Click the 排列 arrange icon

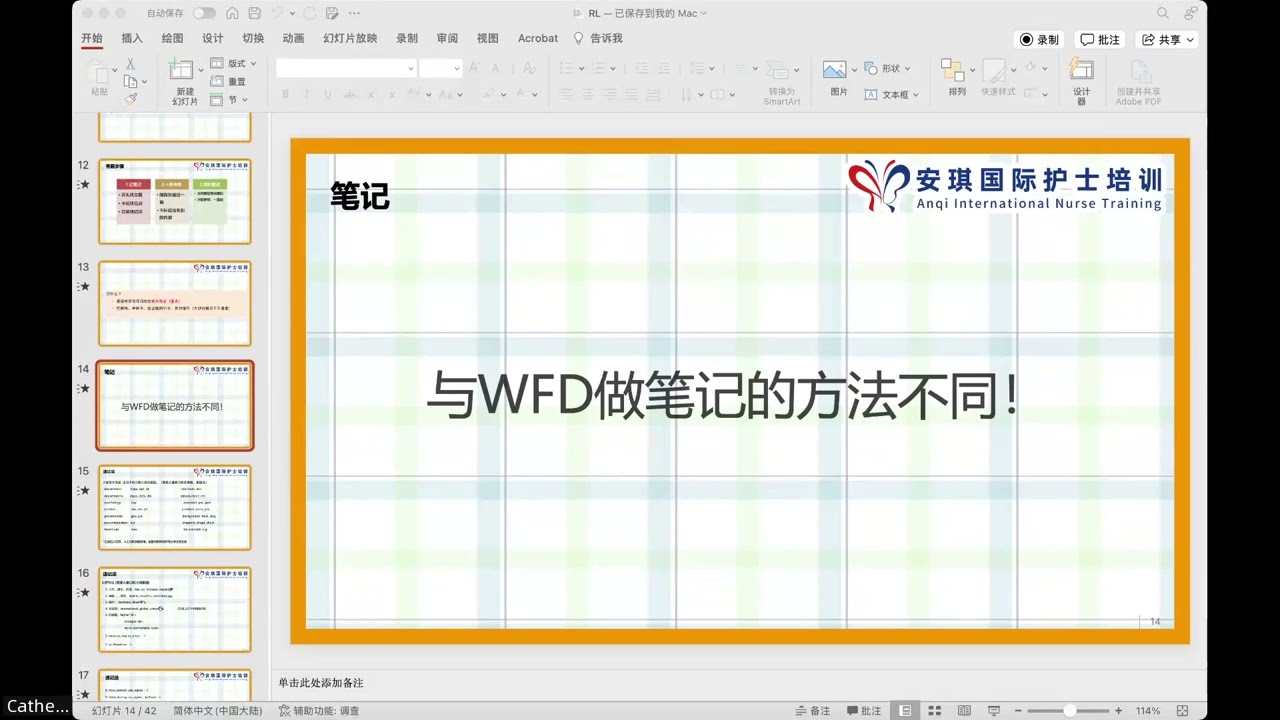[953, 70]
